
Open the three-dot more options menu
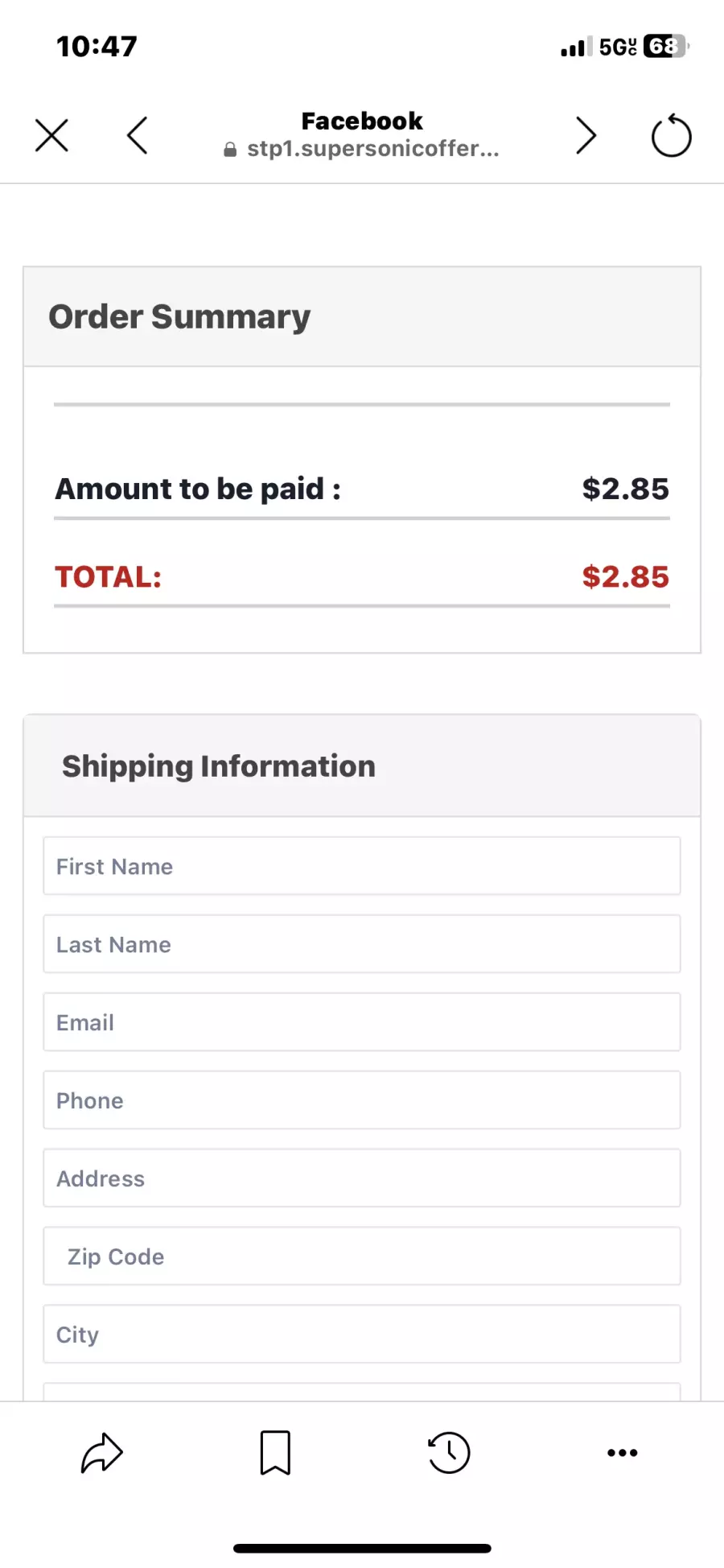(x=623, y=1453)
